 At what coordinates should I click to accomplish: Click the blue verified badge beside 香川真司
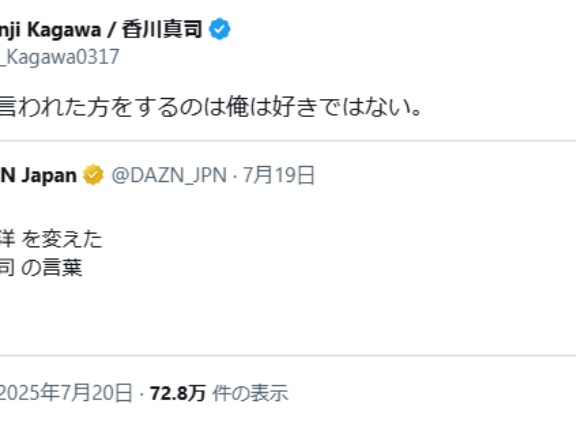pos(220,29)
